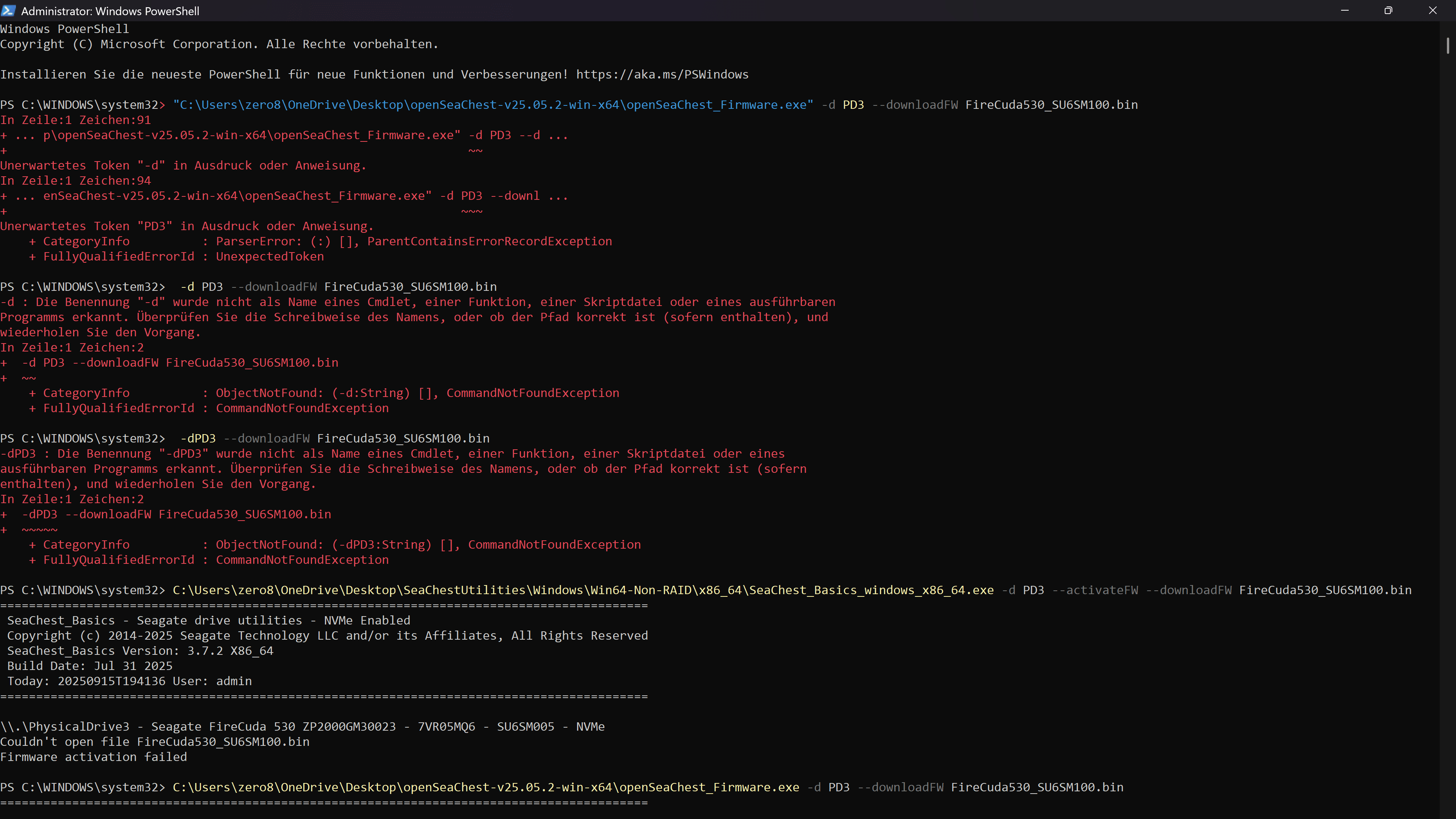1456x819 pixels.
Task: Click 'ParentContainsErrorRecordException' text
Action: (490, 242)
